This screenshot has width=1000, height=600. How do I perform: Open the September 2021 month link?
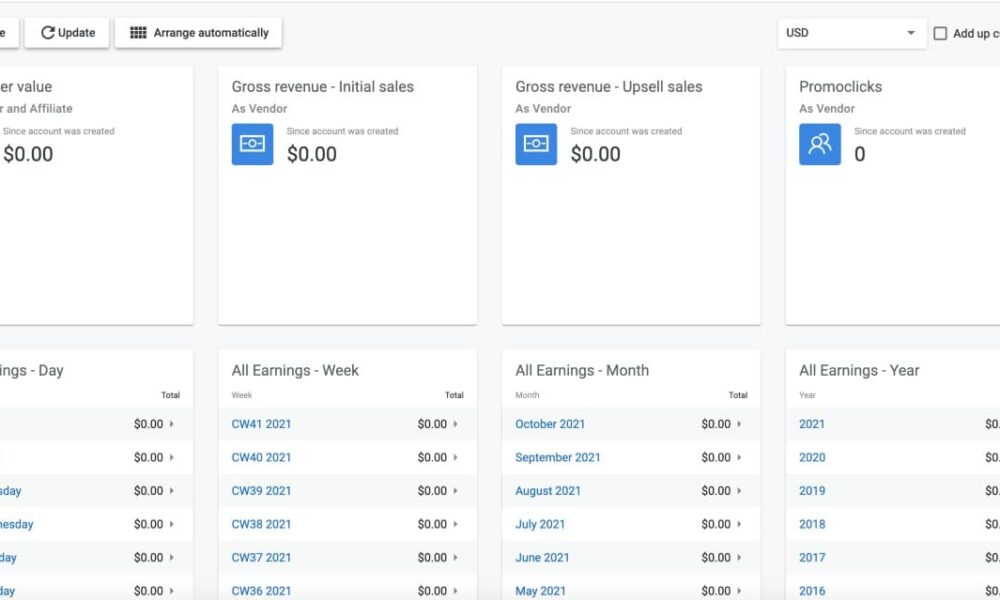[557, 457]
